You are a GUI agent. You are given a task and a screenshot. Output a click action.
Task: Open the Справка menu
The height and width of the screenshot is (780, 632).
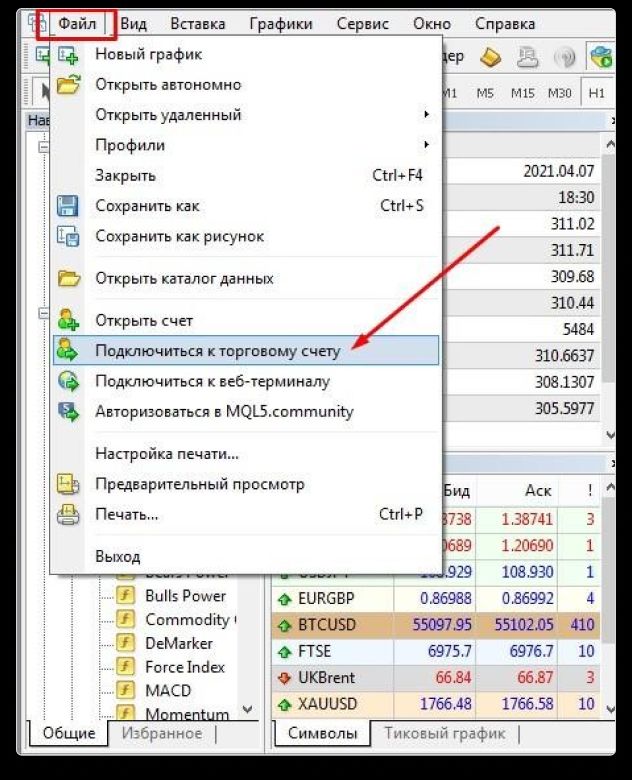point(505,24)
